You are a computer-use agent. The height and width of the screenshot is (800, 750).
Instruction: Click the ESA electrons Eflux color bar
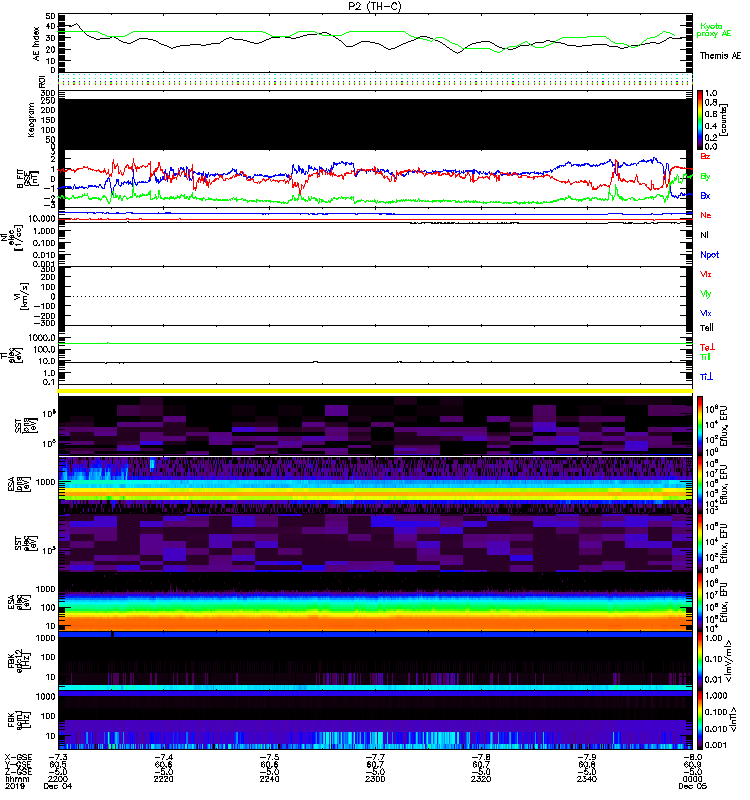pos(700,602)
